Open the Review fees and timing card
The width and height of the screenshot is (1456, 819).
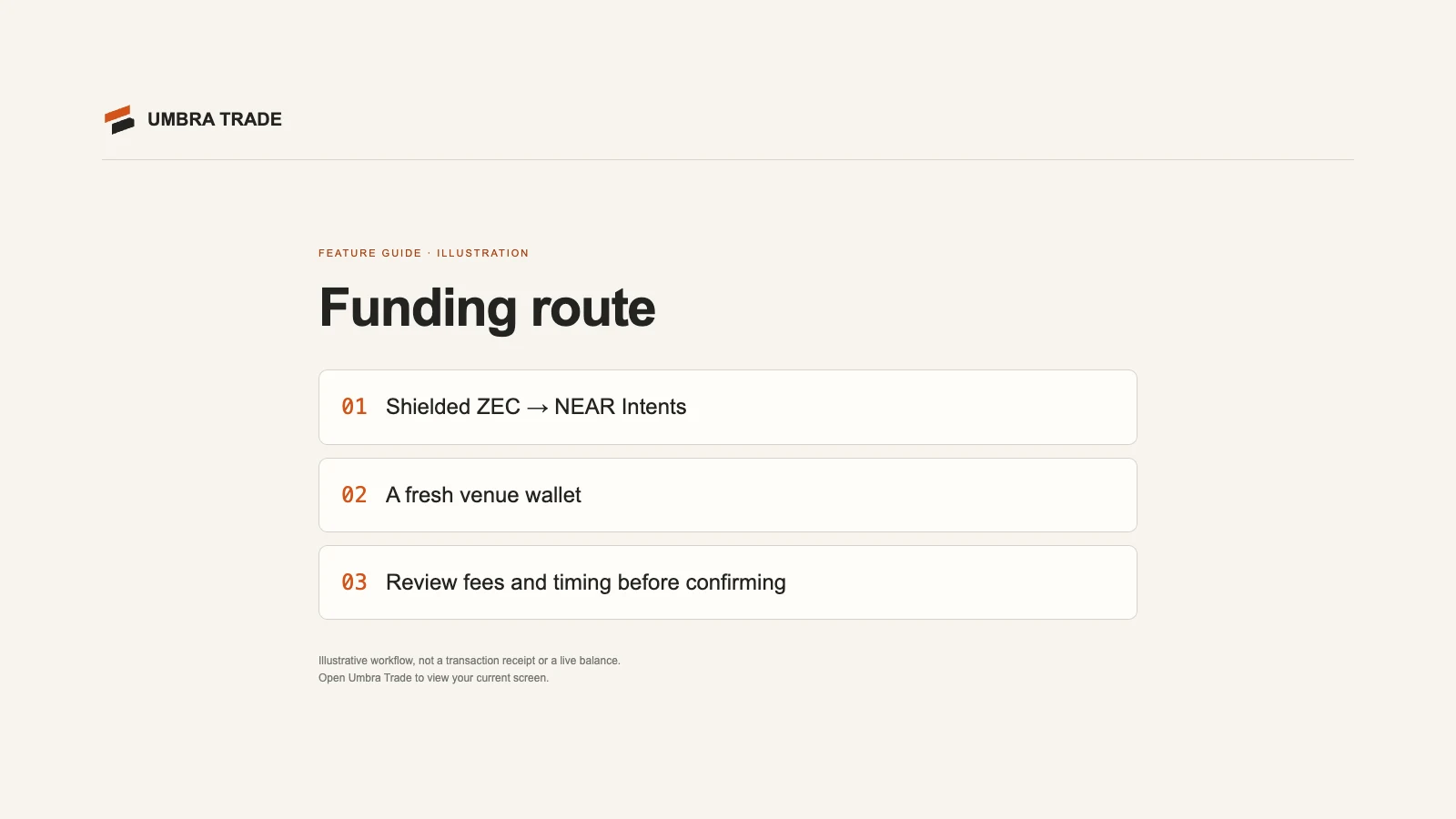[x=728, y=582]
